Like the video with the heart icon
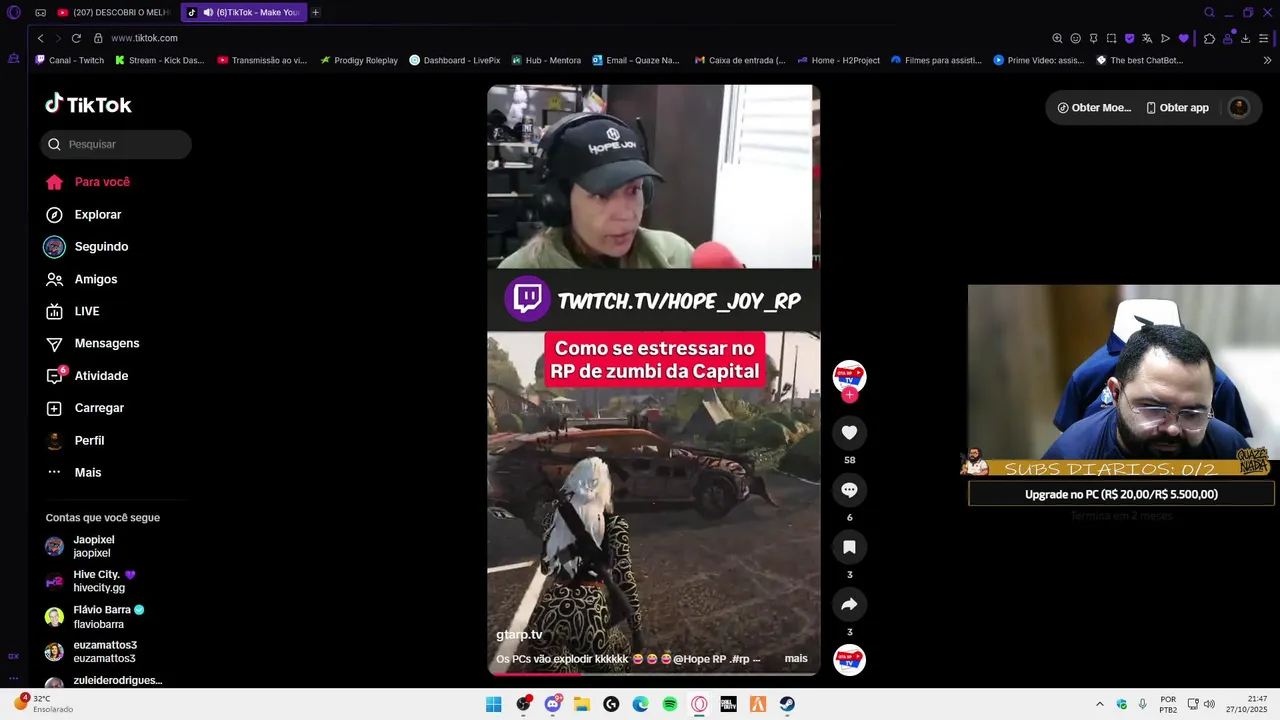The height and width of the screenshot is (720, 1280). [x=849, y=432]
